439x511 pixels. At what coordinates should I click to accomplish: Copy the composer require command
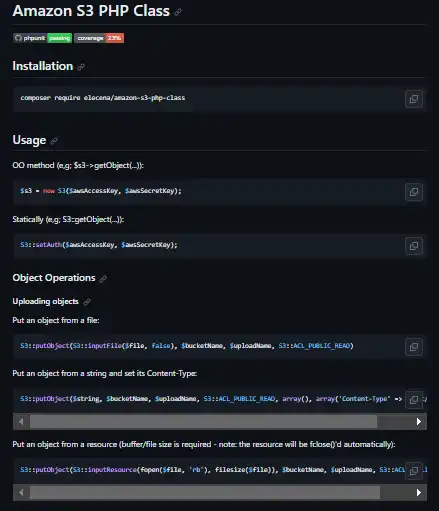[414, 99]
